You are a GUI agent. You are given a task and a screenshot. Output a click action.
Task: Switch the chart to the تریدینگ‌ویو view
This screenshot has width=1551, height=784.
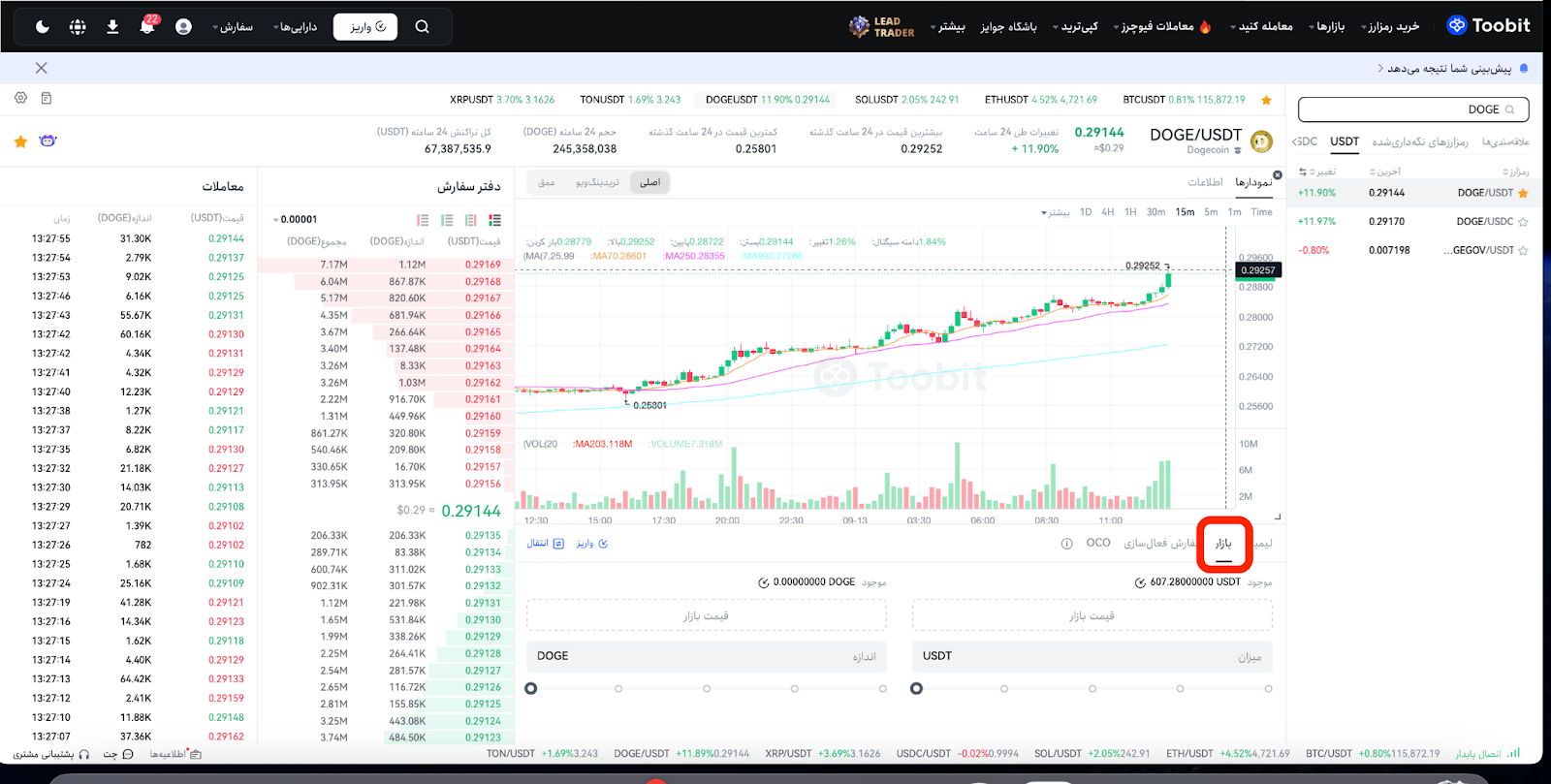point(597,182)
